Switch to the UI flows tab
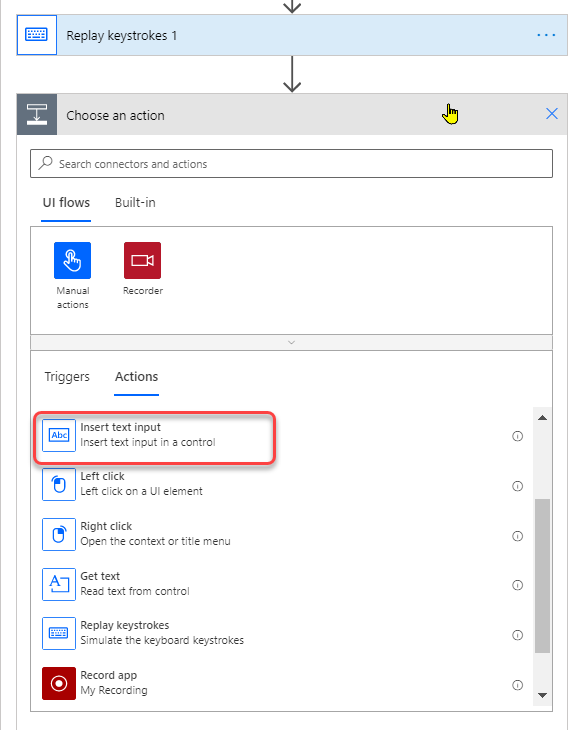The height and width of the screenshot is (730, 578). click(66, 203)
